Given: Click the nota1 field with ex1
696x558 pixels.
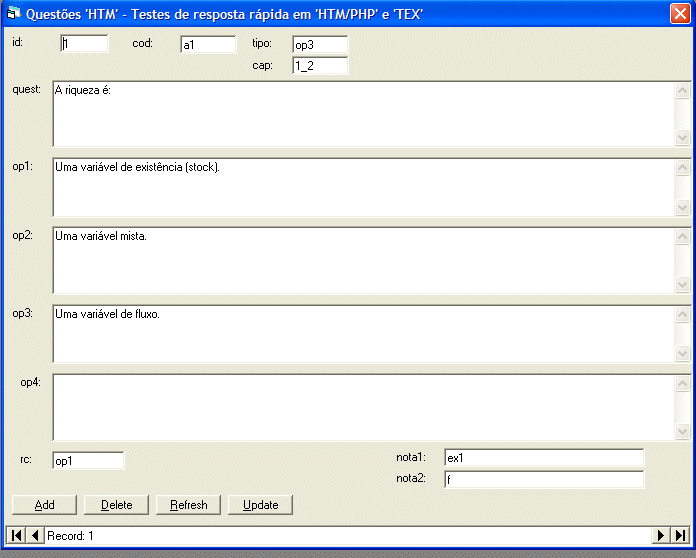Looking at the screenshot, I should [x=544, y=458].
